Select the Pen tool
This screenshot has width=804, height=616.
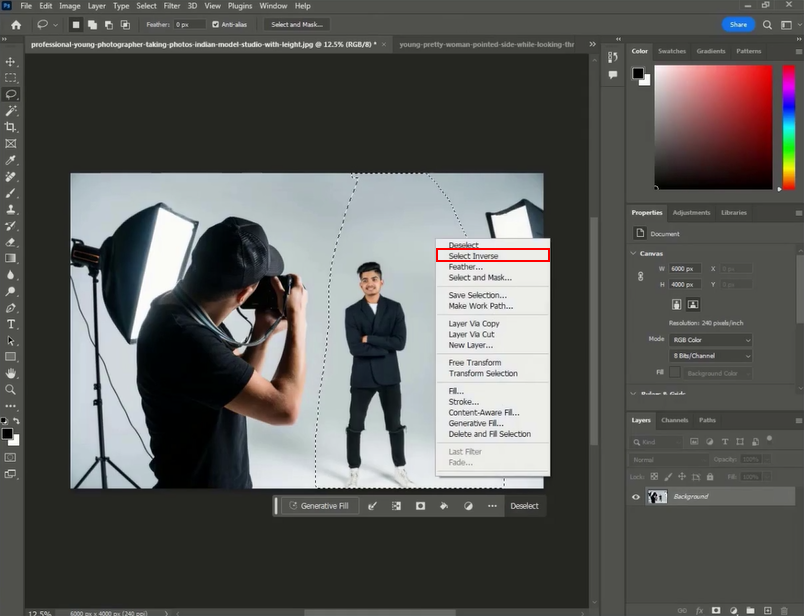(10, 308)
